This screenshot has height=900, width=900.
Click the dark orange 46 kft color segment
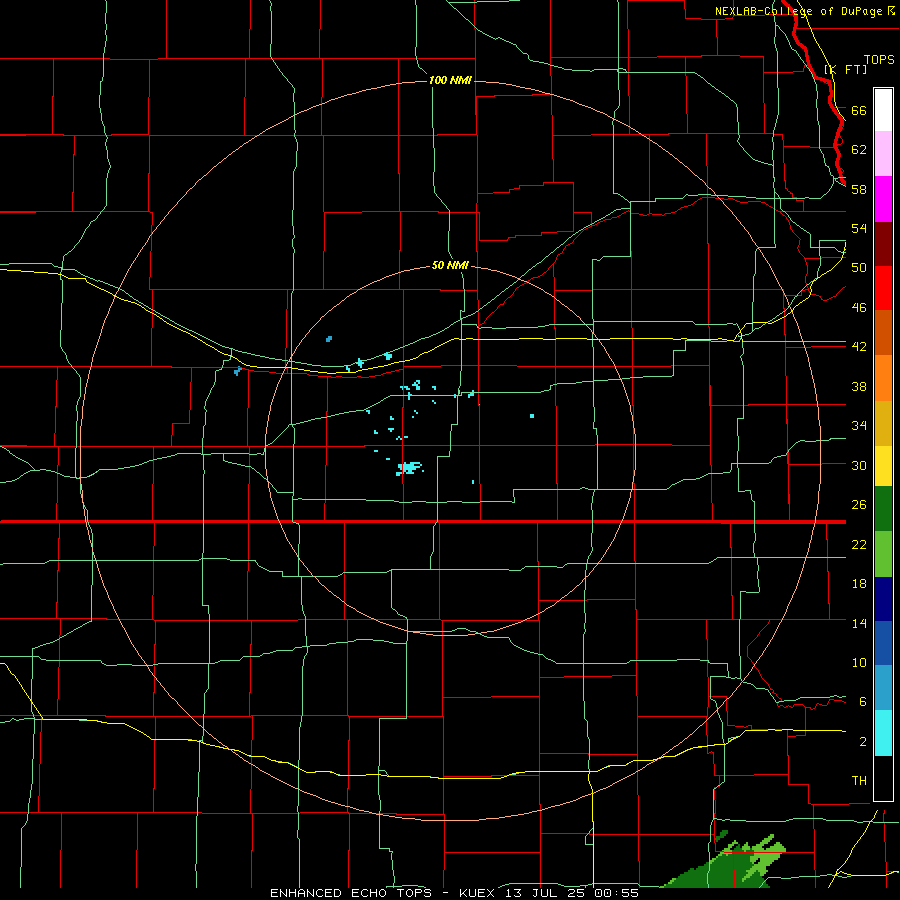pyautogui.click(x=883, y=333)
